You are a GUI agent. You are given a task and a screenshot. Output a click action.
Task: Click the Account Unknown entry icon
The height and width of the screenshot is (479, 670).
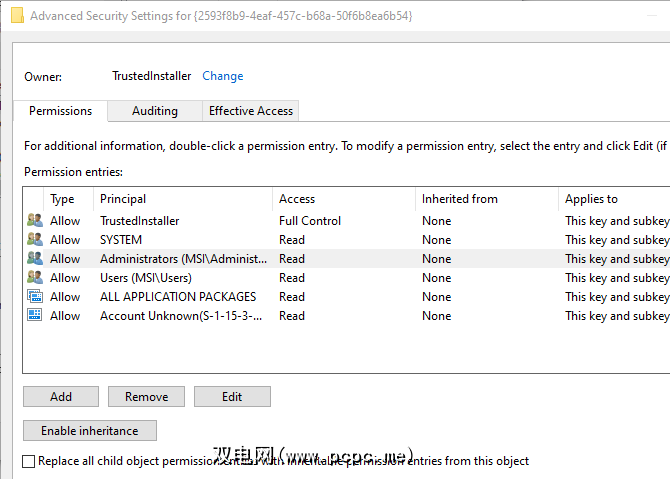[x=35, y=316]
